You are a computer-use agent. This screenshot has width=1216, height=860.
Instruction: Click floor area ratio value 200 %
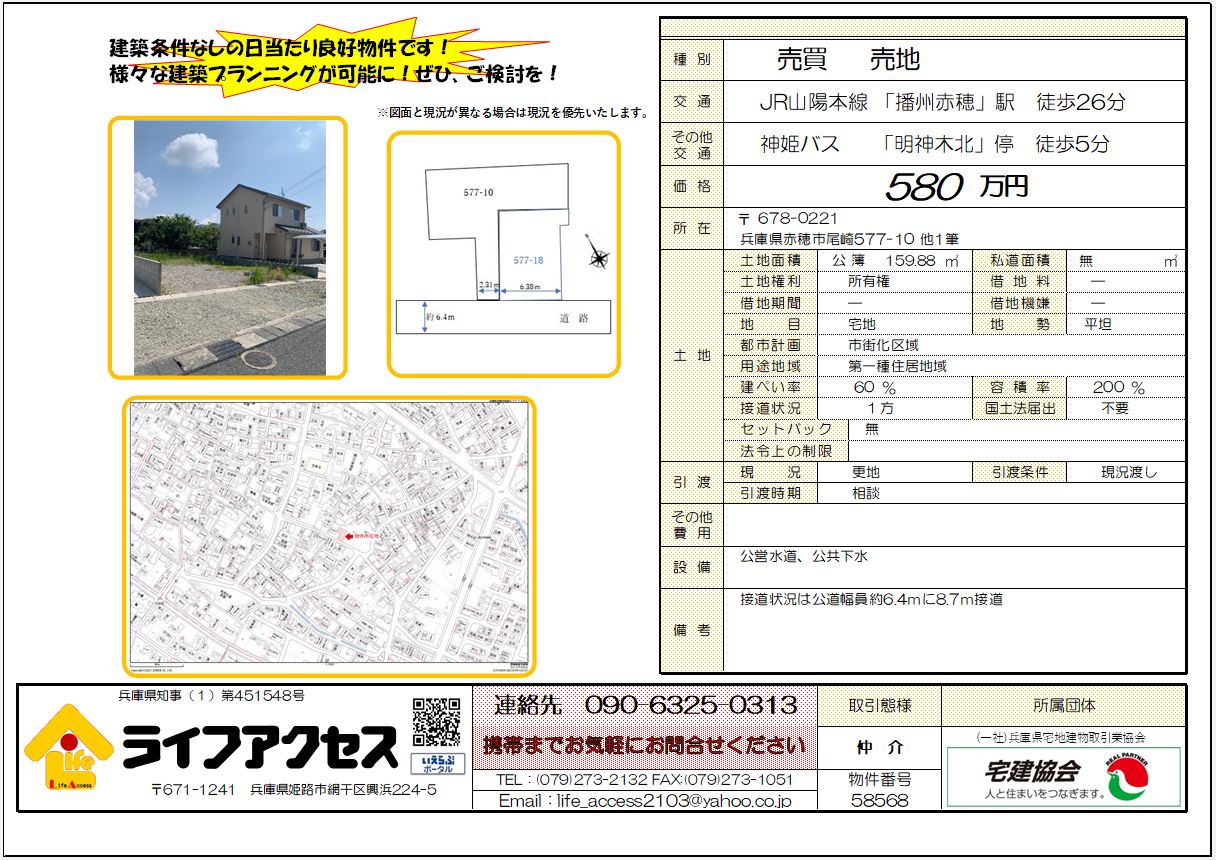click(x=1118, y=387)
